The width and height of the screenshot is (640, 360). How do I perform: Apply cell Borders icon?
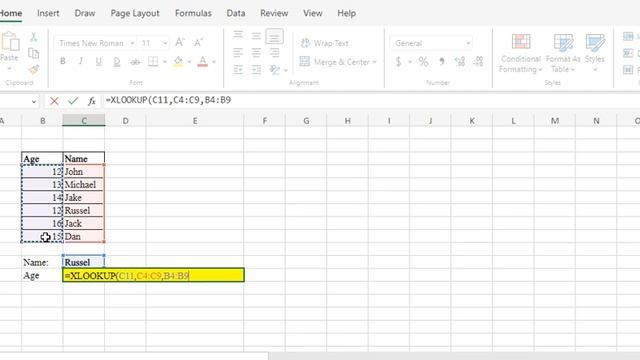point(153,62)
